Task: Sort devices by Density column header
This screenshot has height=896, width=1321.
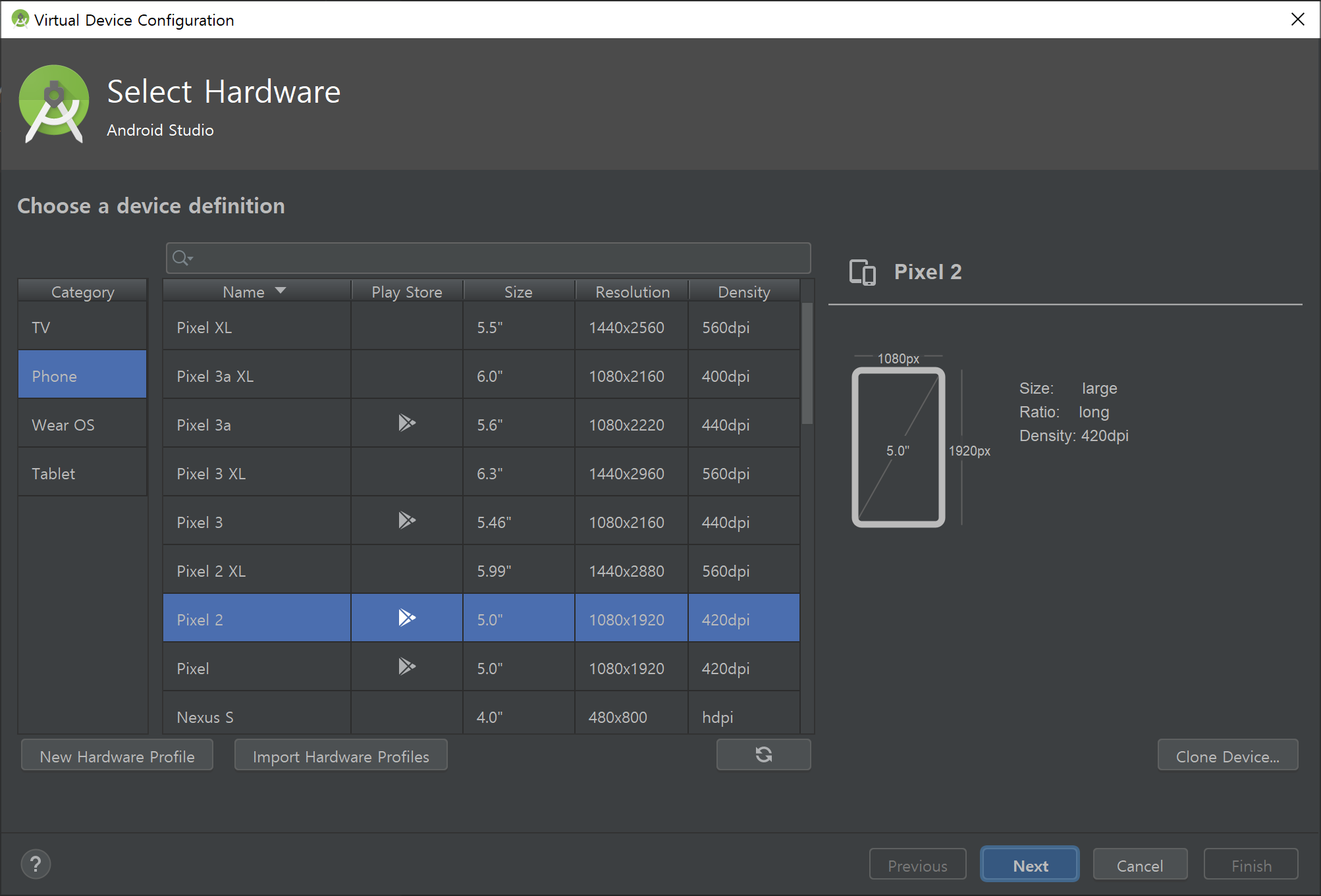Action: 743,292
